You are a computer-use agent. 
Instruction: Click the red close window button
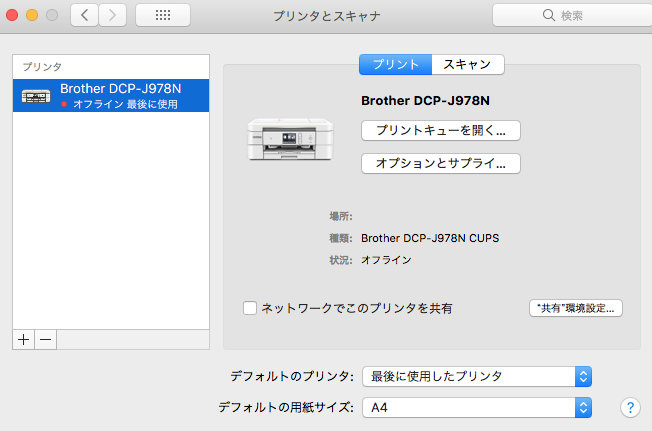pyautogui.click(x=14, y=16)
